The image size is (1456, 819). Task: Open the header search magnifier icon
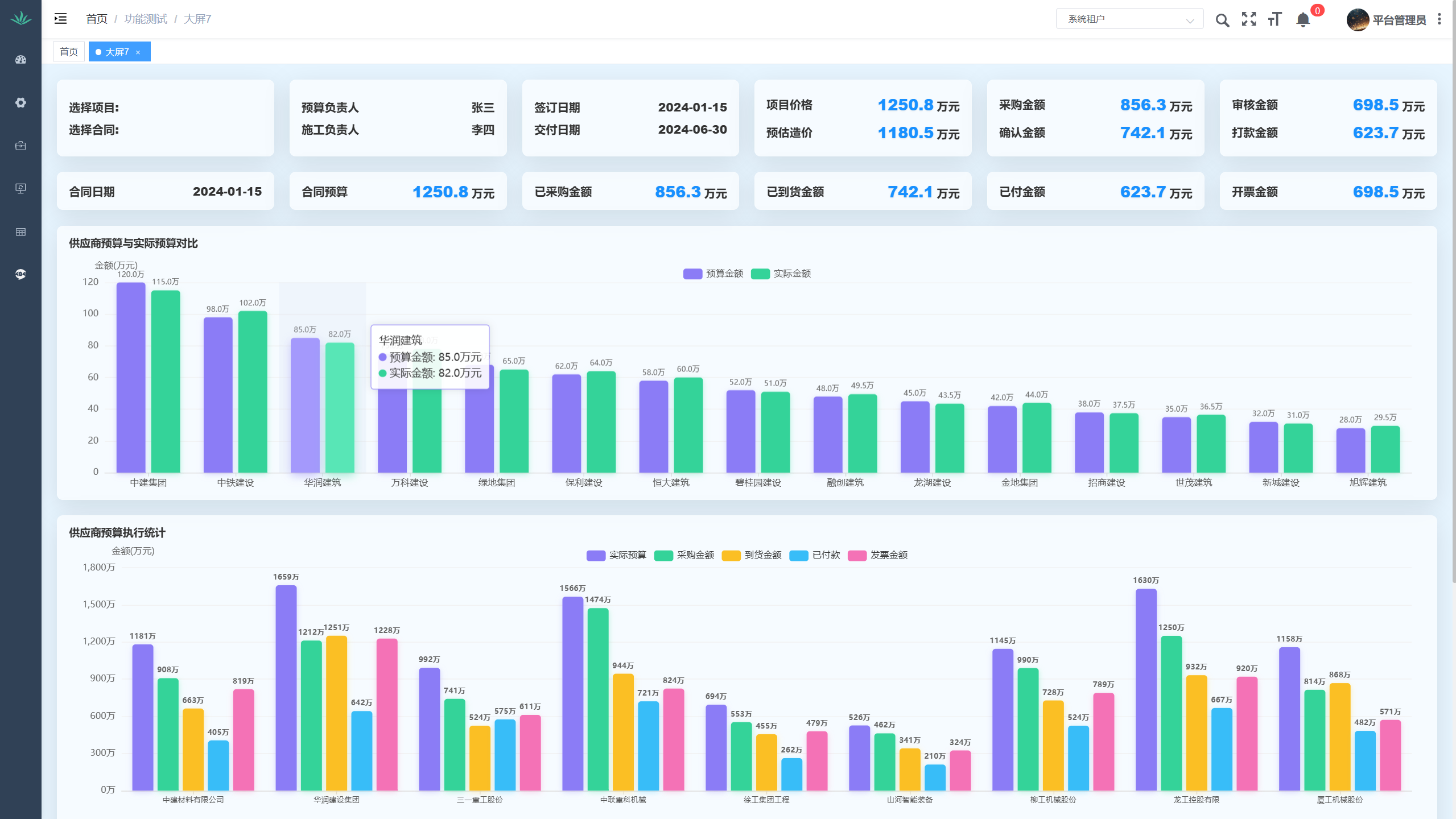point(1222,20)
